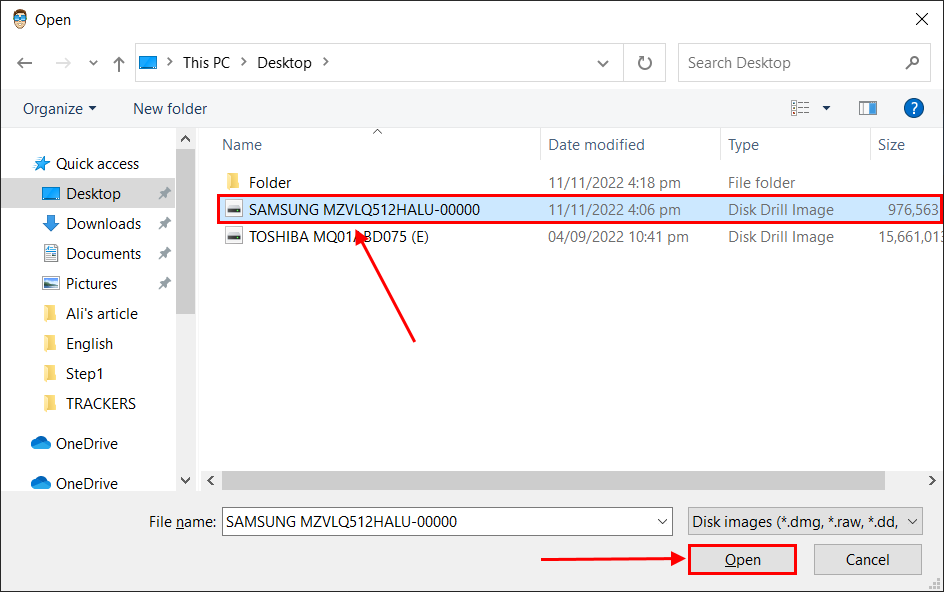Viewport: 944px width, 592px height.
Task: Click 11/11/2022 4:06 pm date cell
Action: [614, 210]
